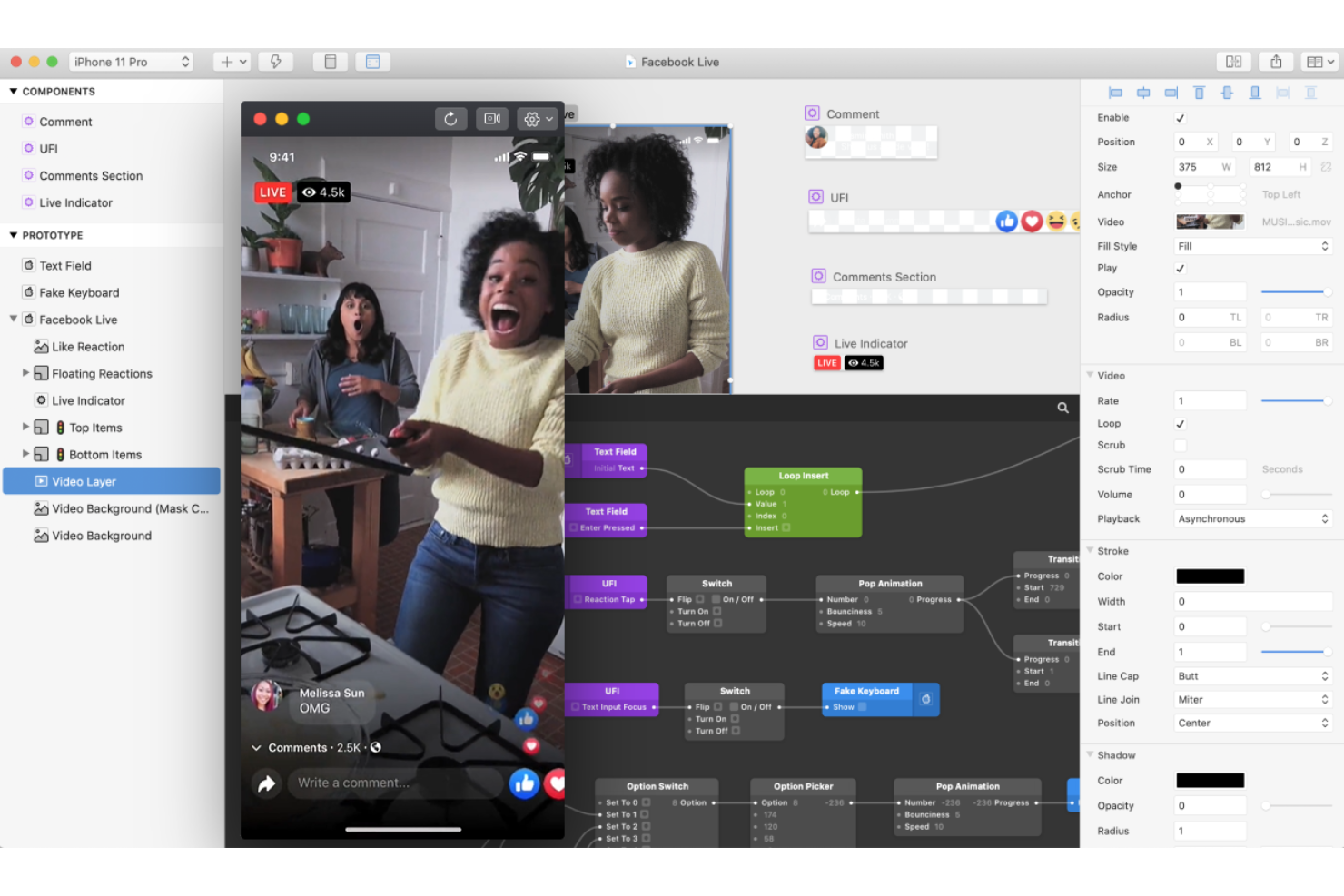Viewport: 1344px width, 896px height.
Task: Click the laughing emoji in the UFI component
Action: [1056, 222]
